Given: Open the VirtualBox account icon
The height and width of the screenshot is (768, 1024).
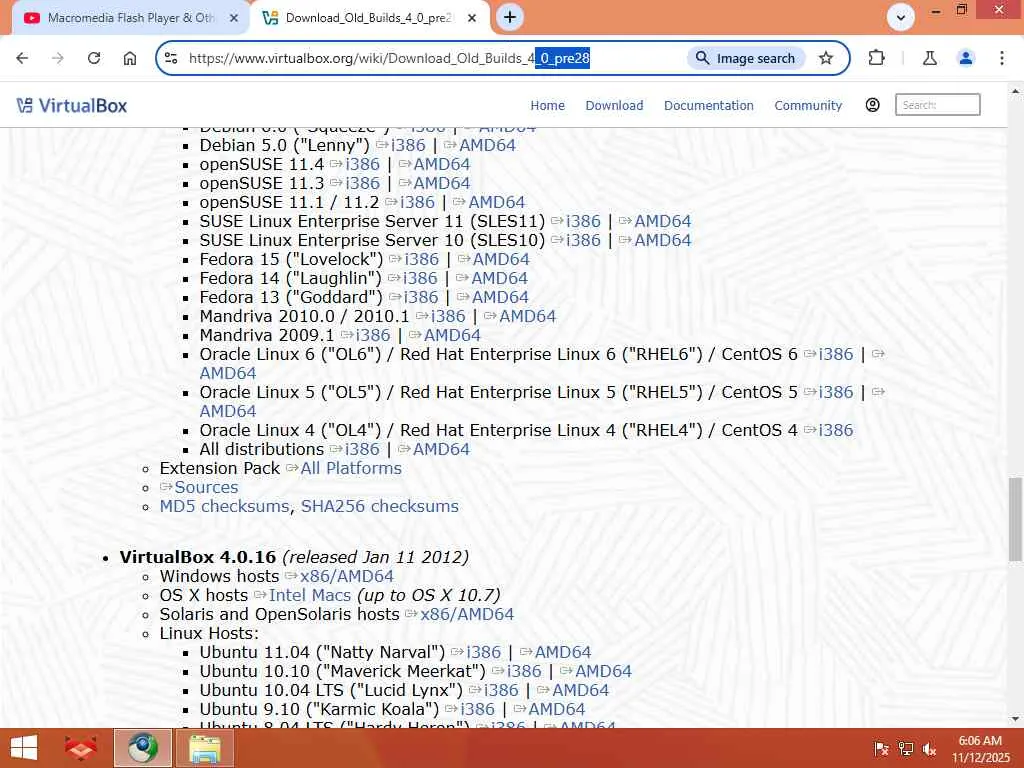Looking at the screenshot, I should point(872,105).
